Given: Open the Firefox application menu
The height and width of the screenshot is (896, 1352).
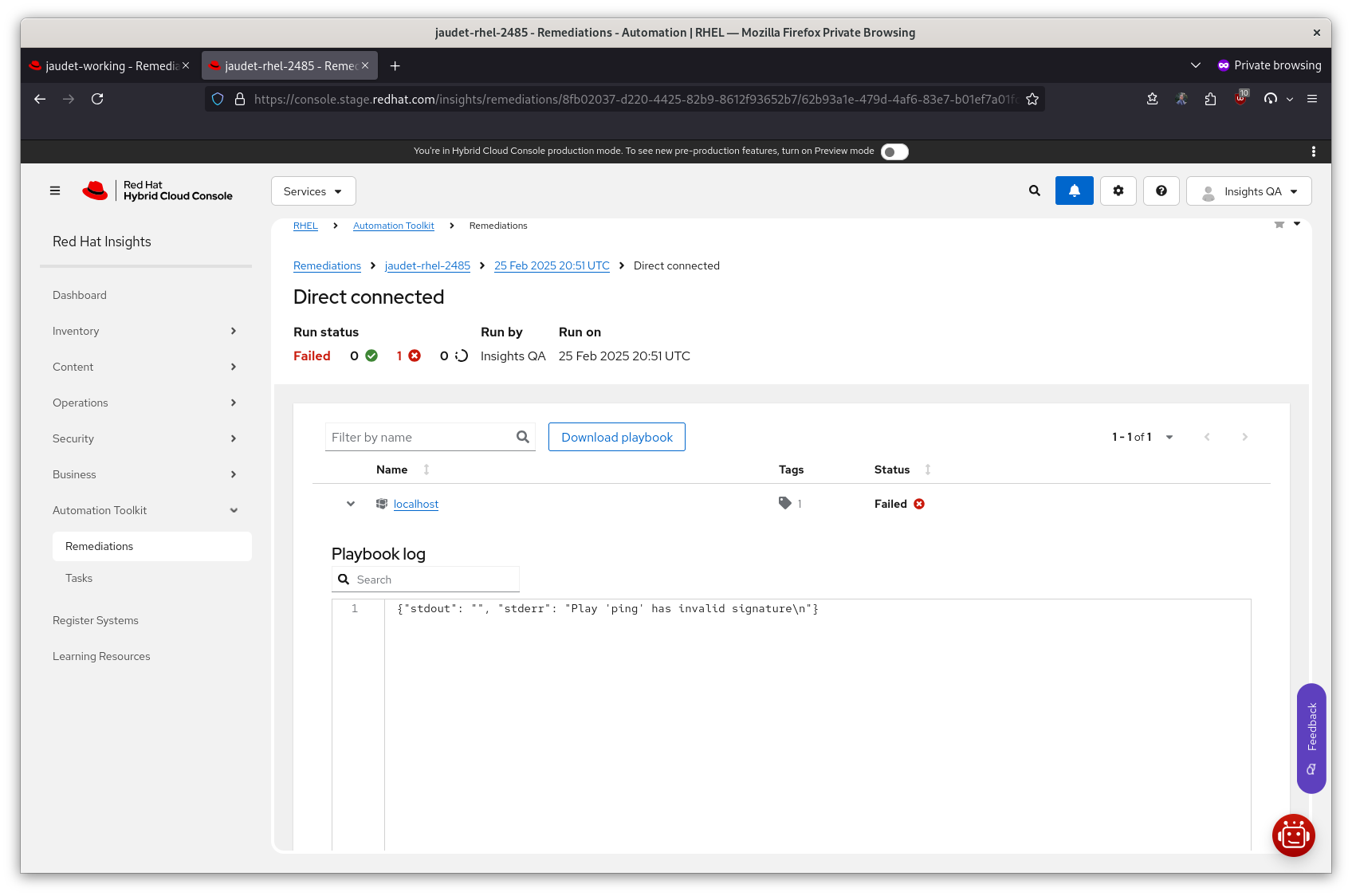Looking at the screenshot, I should pos(1312,99).
